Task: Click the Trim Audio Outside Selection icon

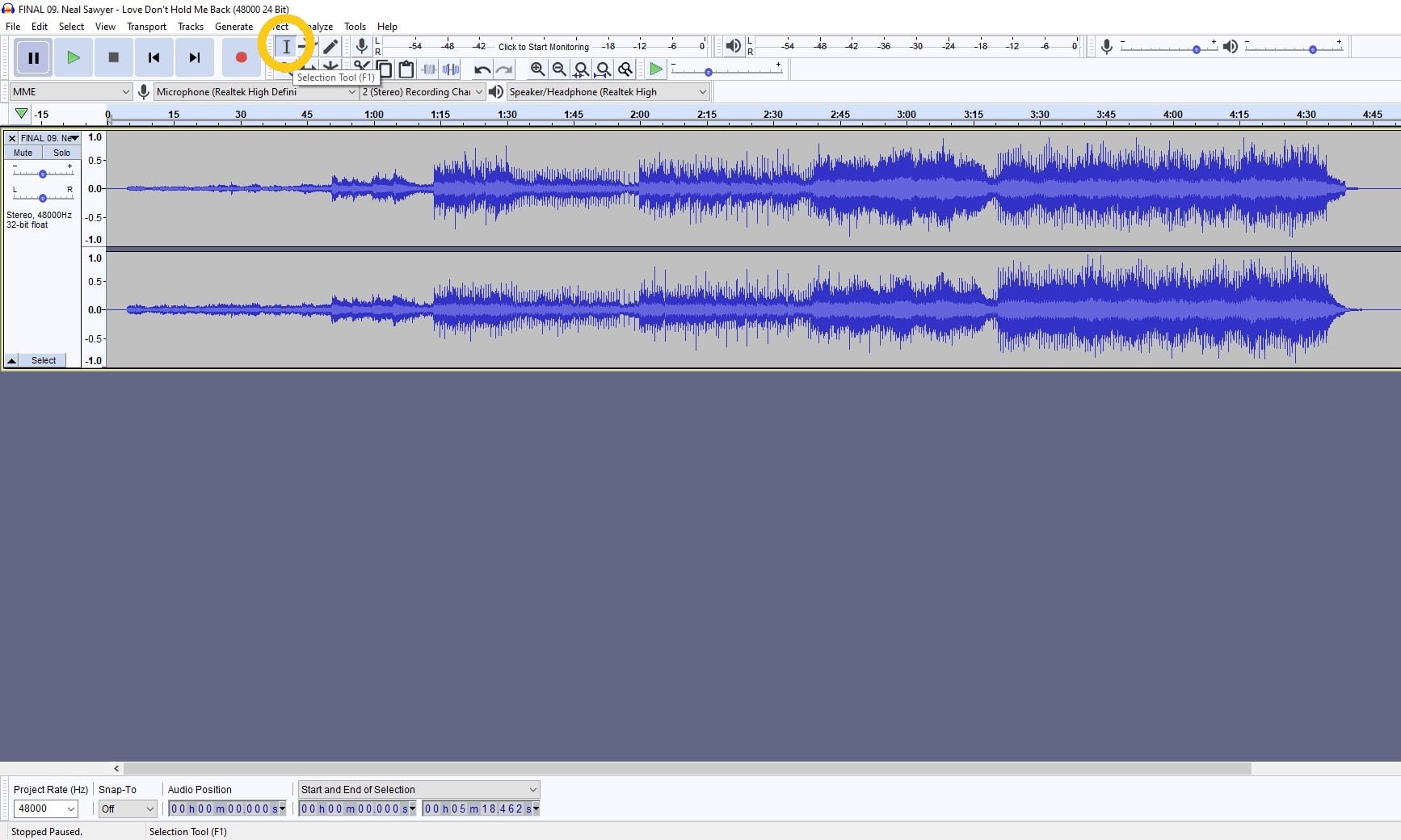Action: pos(429,69)
